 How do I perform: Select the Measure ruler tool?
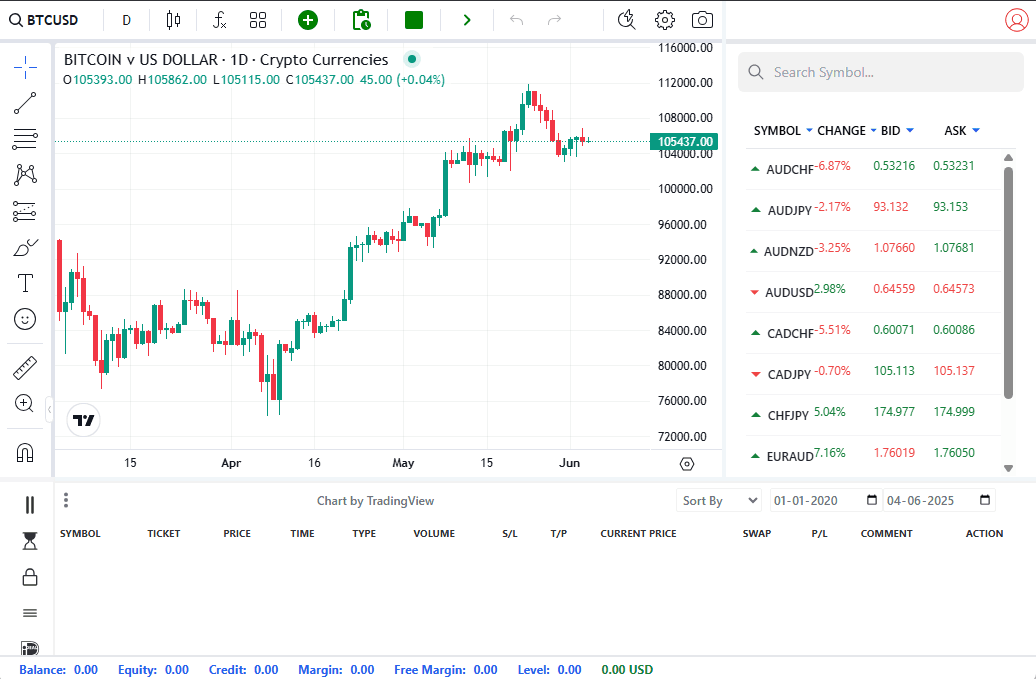point(25,367)
